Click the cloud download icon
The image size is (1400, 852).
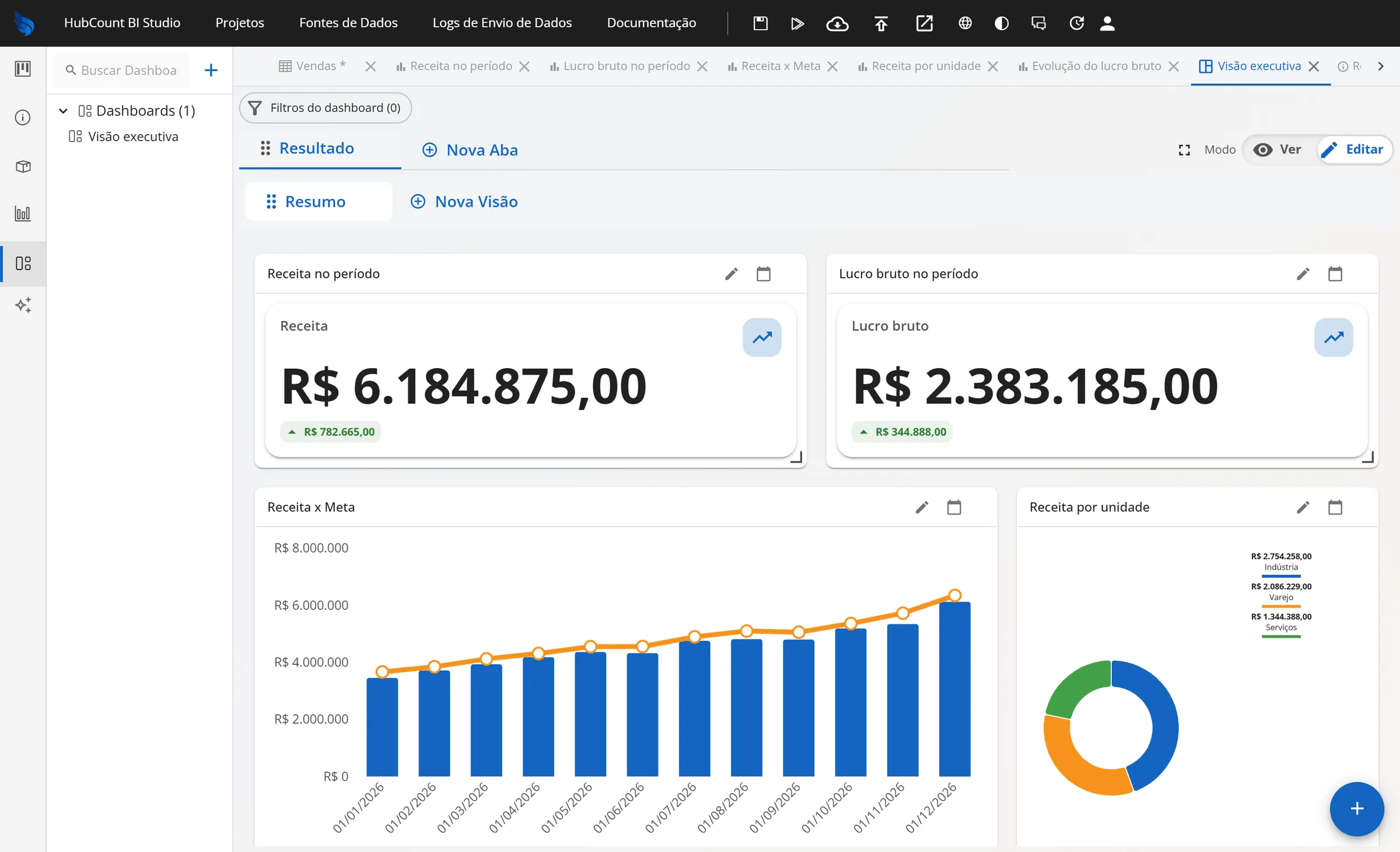[x=837, y=23]
